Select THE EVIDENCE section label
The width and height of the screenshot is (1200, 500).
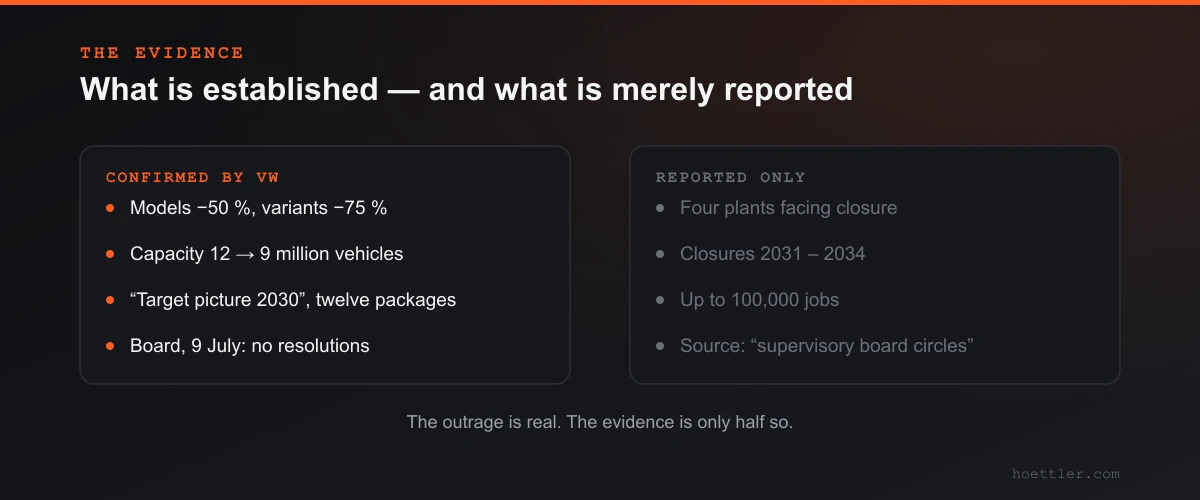coord(162,53)
